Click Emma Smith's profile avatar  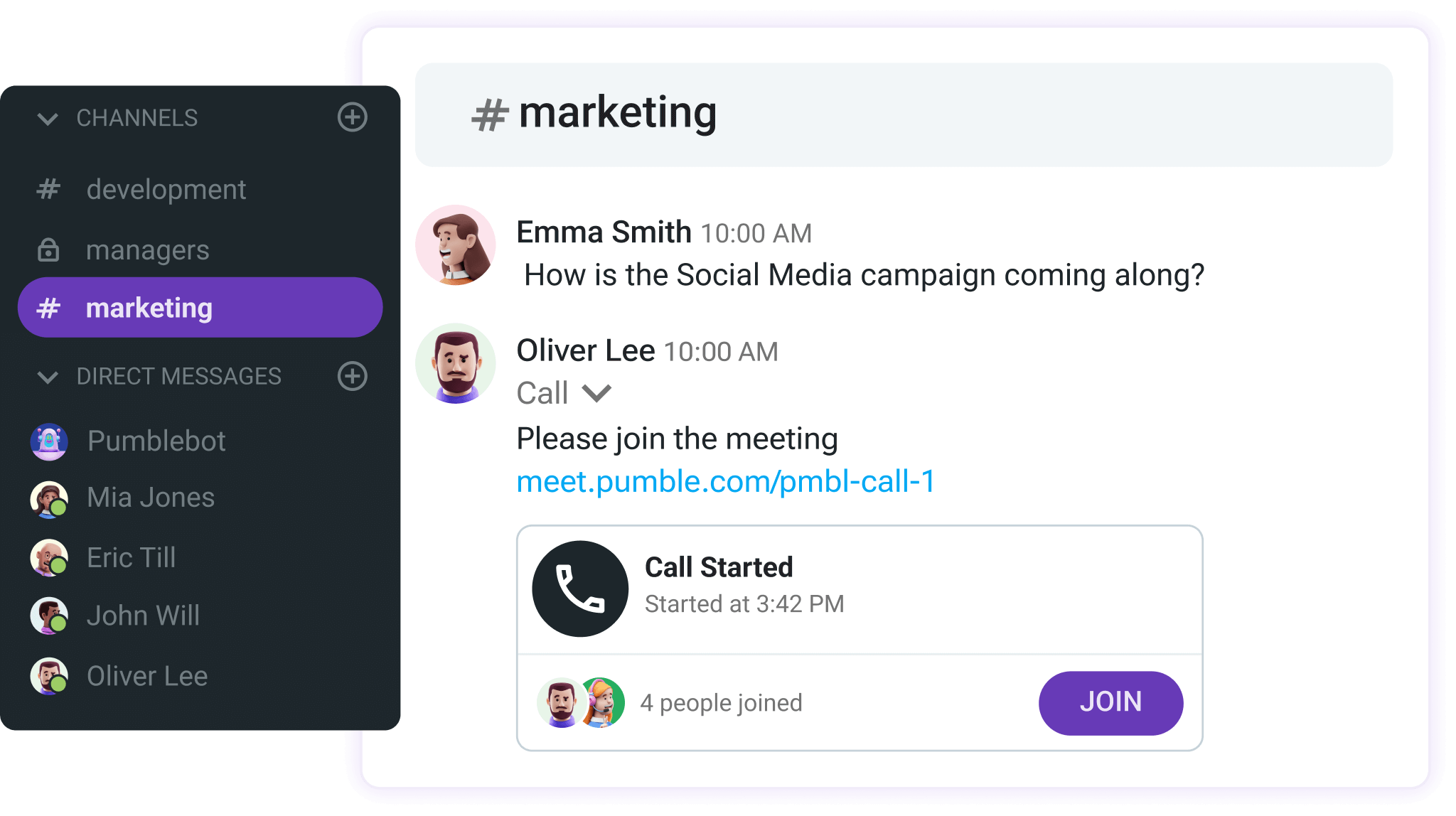pyautogui.click(x=455, y=245)
